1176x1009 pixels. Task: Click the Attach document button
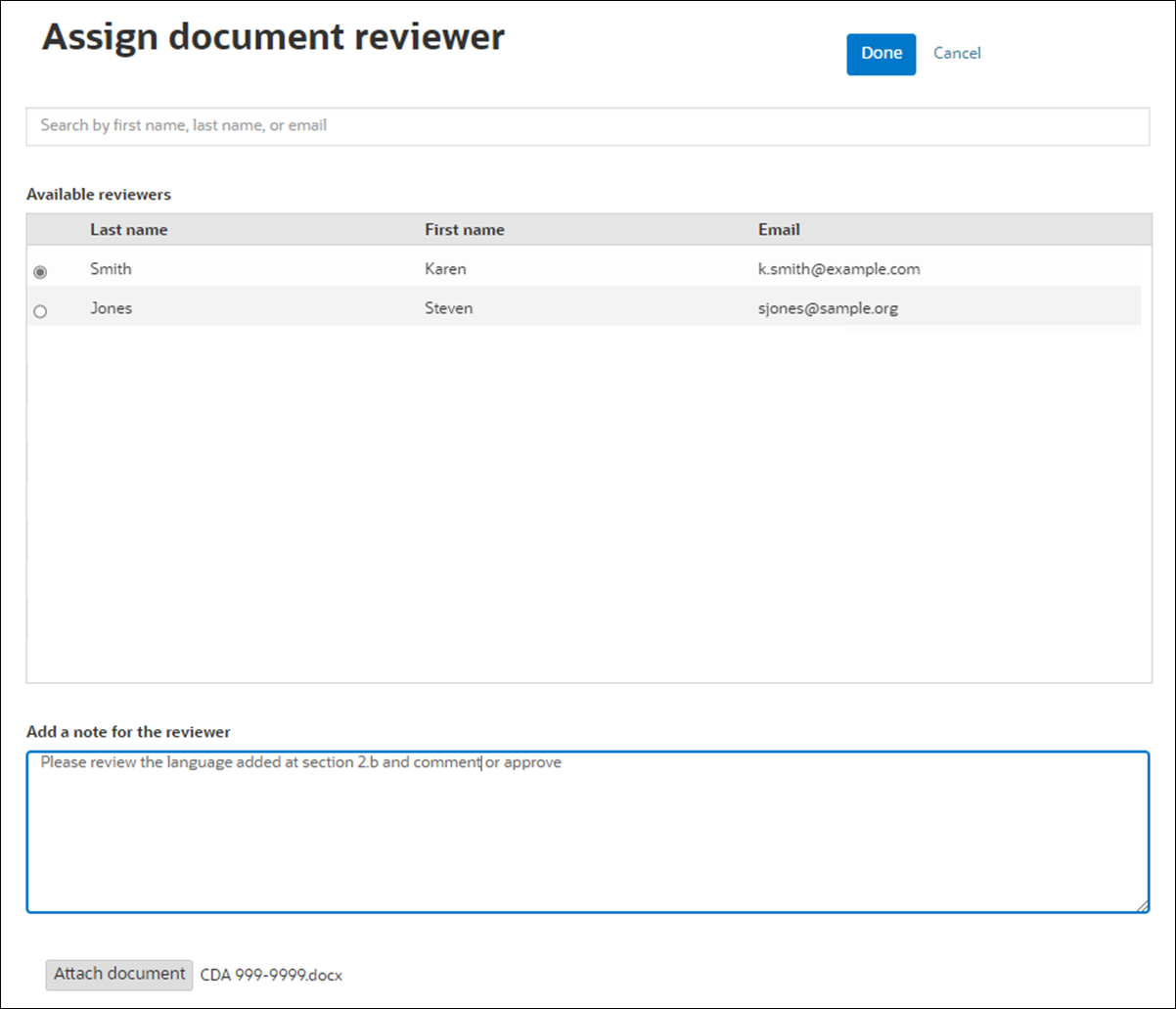coord(119,974)
